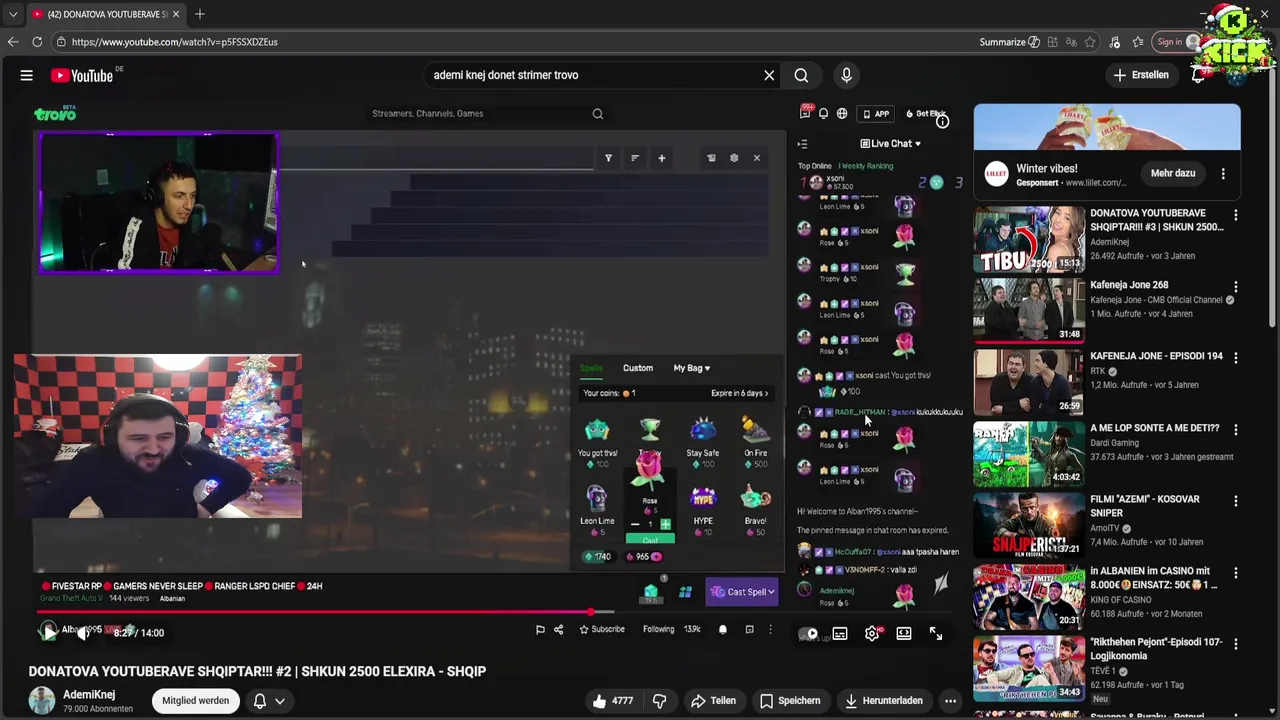
Task: Go back with the browser back arrow
Action: tap(13, 42)
